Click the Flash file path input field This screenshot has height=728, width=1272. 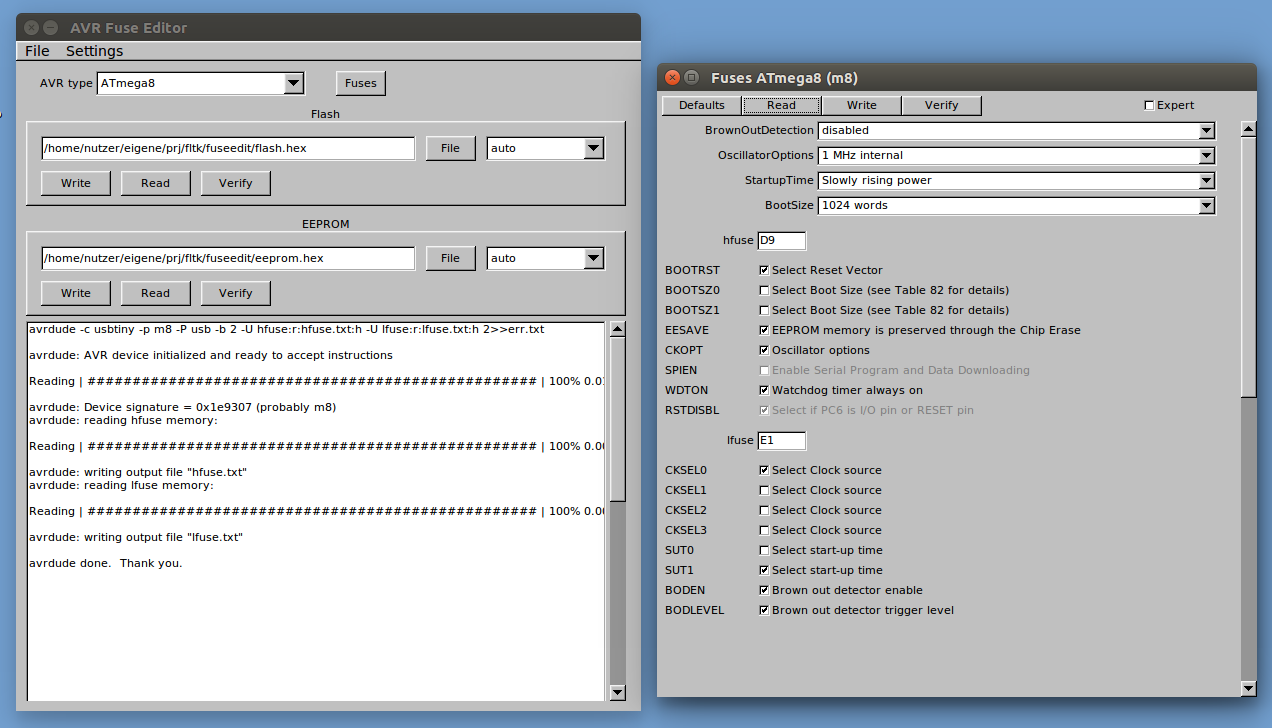[228, 148]
